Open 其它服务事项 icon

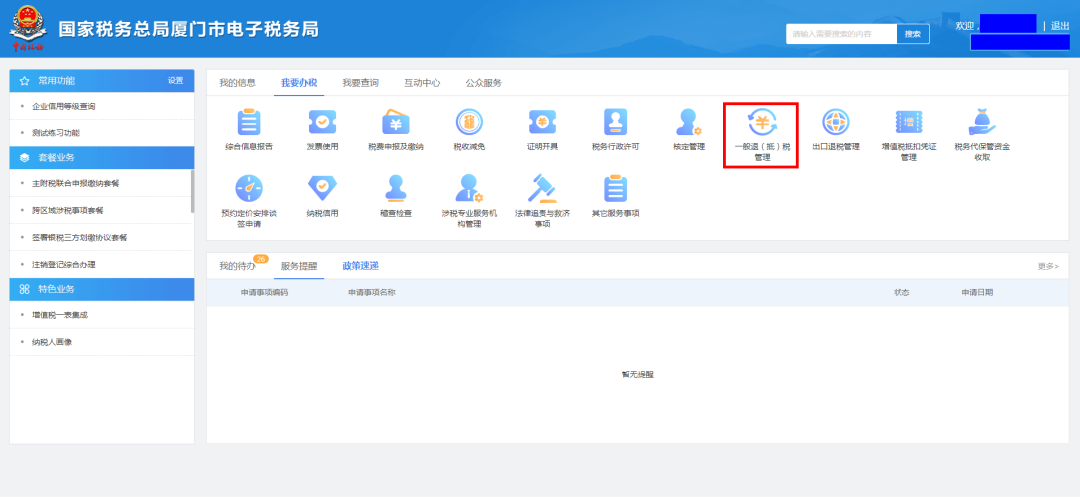pos(616,187)
